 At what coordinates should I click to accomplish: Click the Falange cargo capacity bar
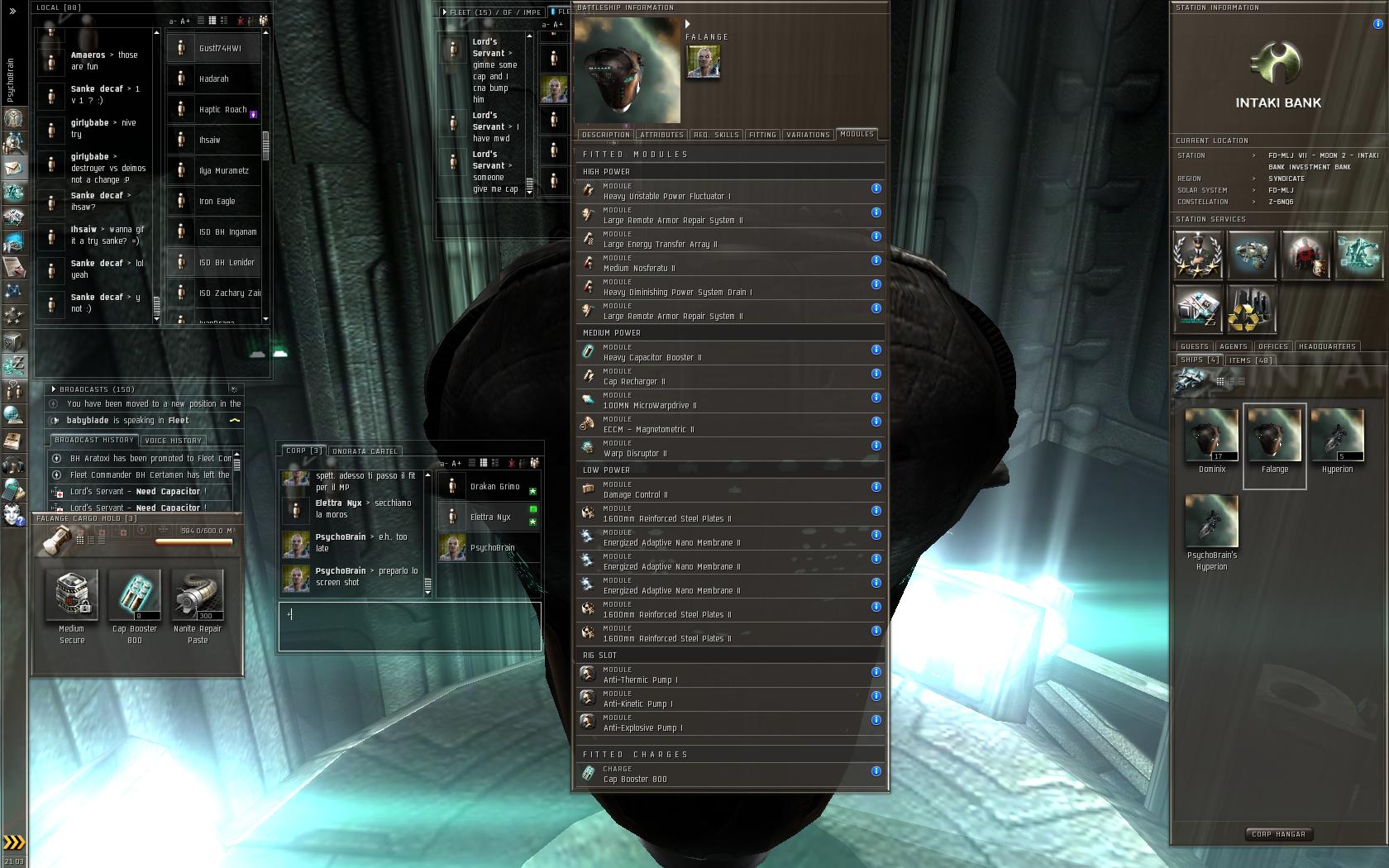[x=194, y=542]
